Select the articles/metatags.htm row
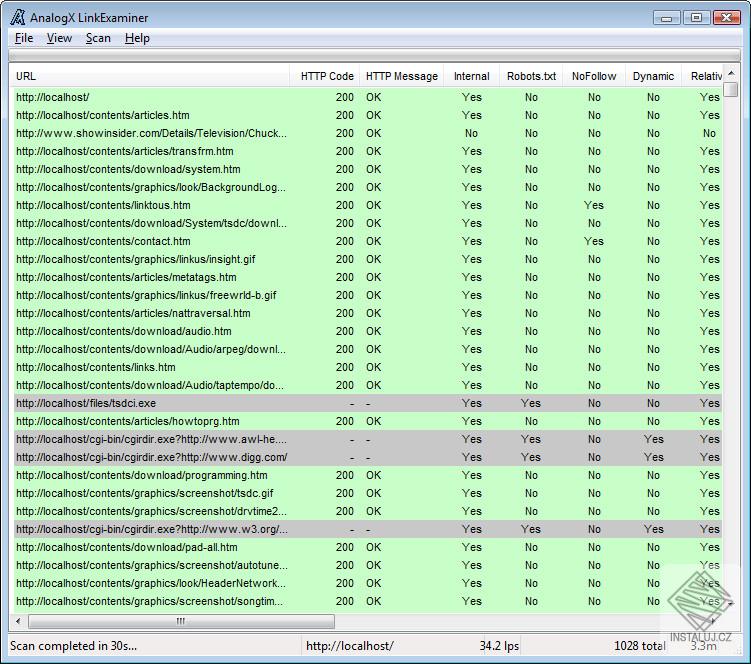 point(367,277)
